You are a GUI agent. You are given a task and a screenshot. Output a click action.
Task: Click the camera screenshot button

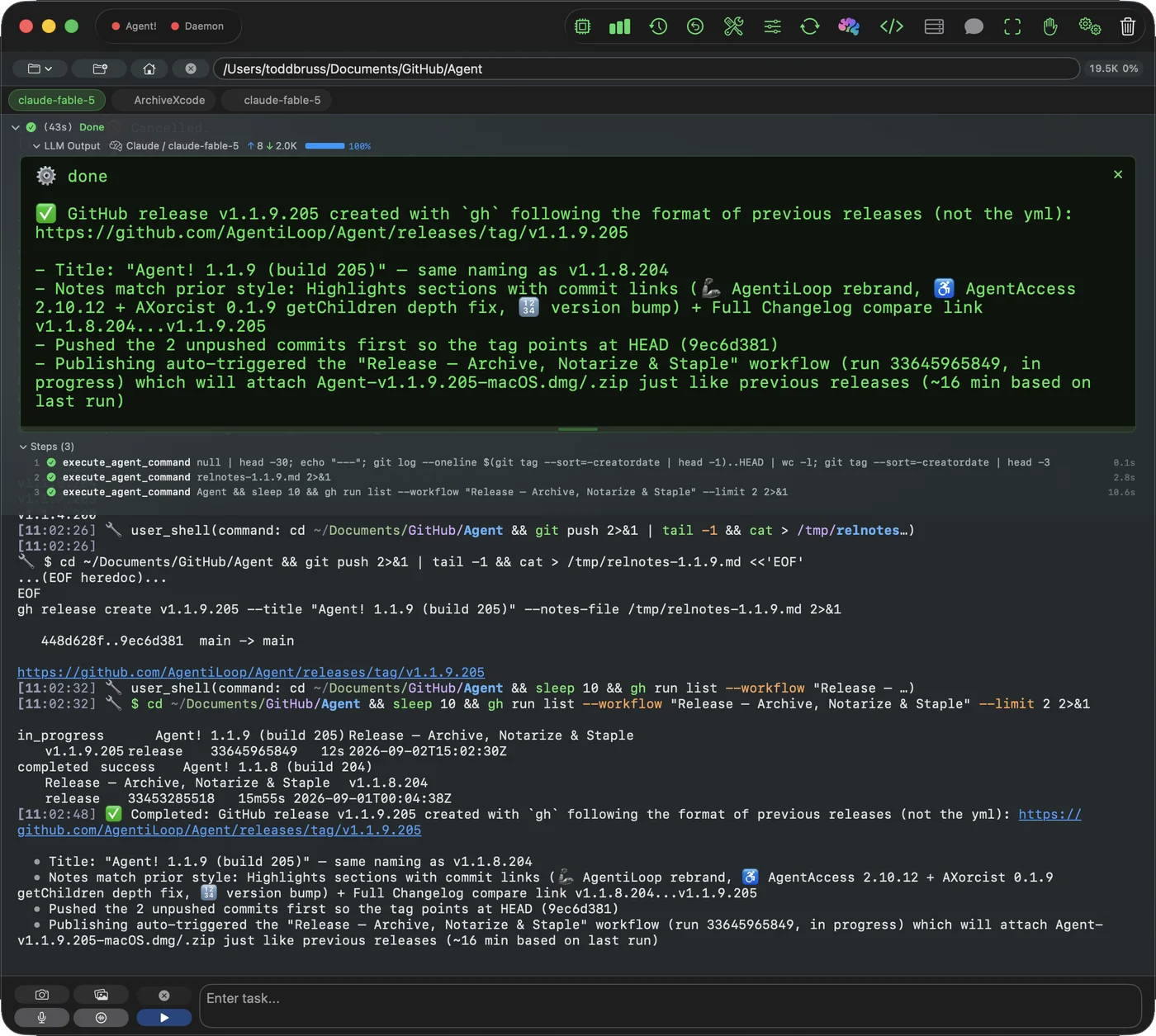[x=42, y=995]
